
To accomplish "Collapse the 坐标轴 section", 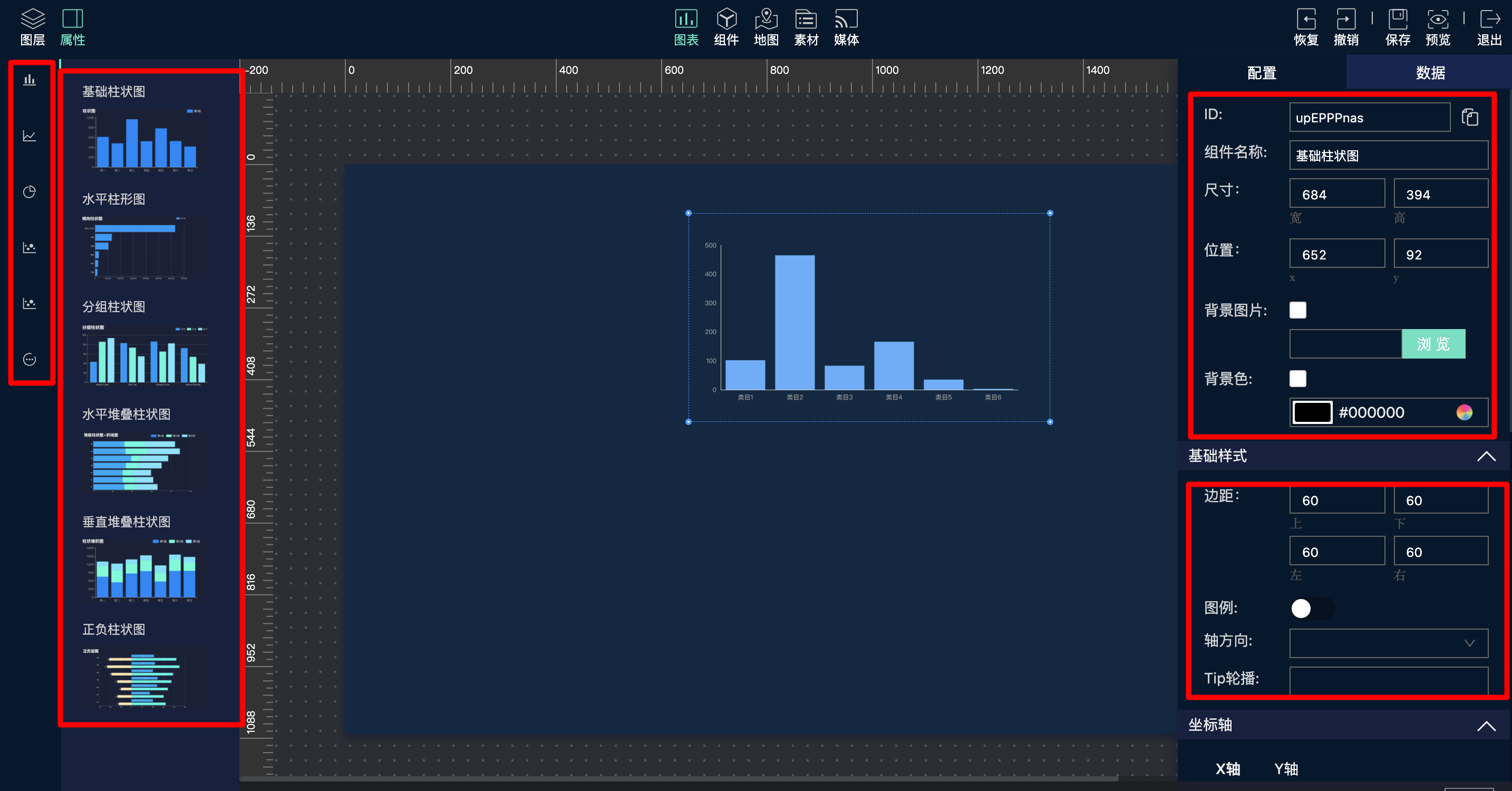I will click(1486, 726).
